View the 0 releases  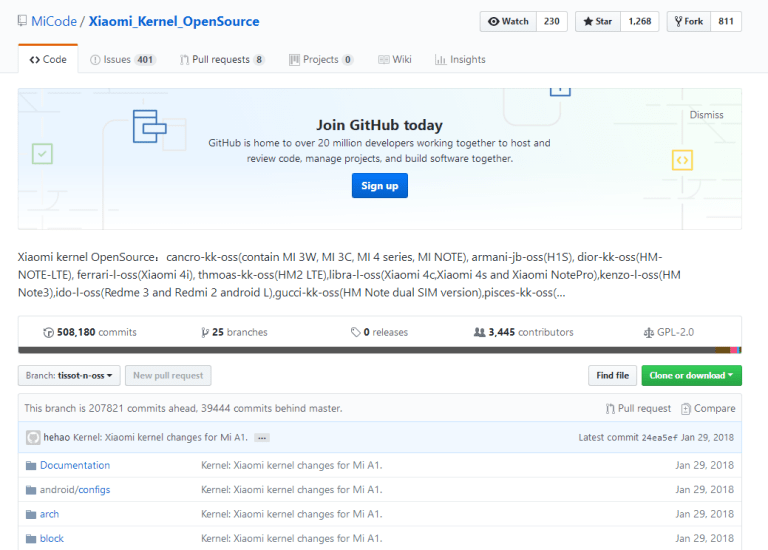pyautogui.click(x=380, y=333)
